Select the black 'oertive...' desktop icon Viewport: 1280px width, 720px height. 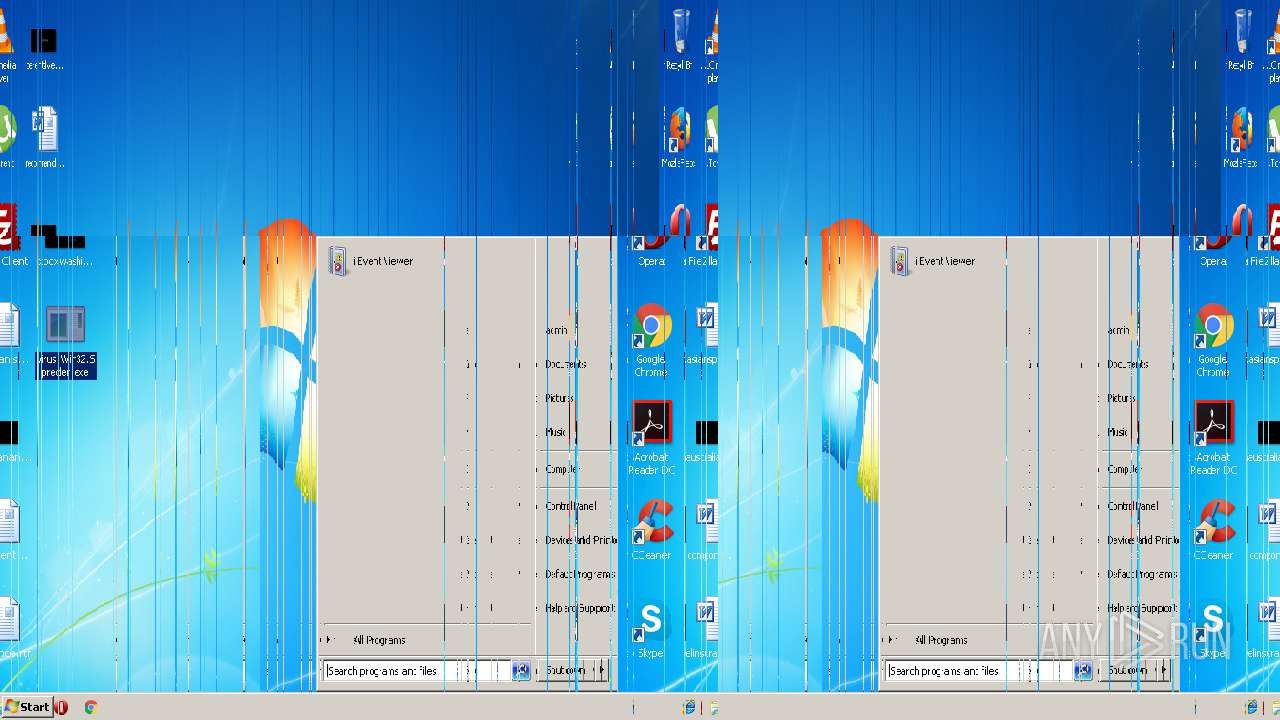45,49
